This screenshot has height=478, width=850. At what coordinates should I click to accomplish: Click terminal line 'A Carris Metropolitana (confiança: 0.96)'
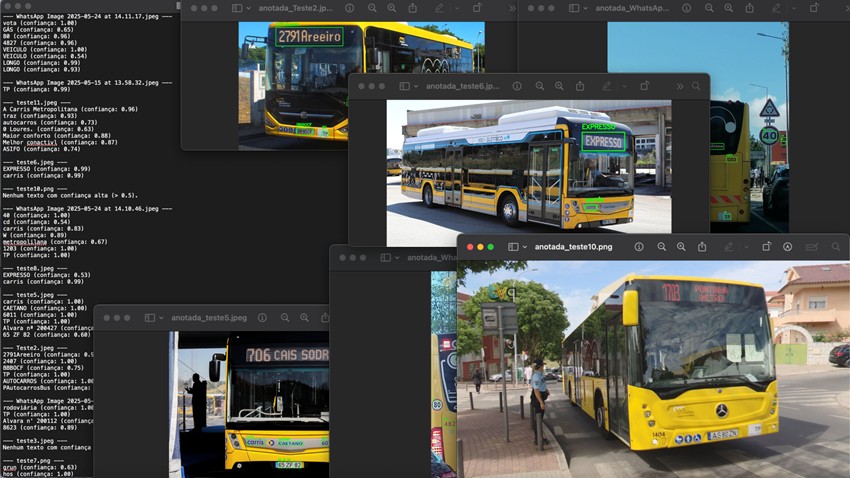pyautogui.click(x=70, y=109)
